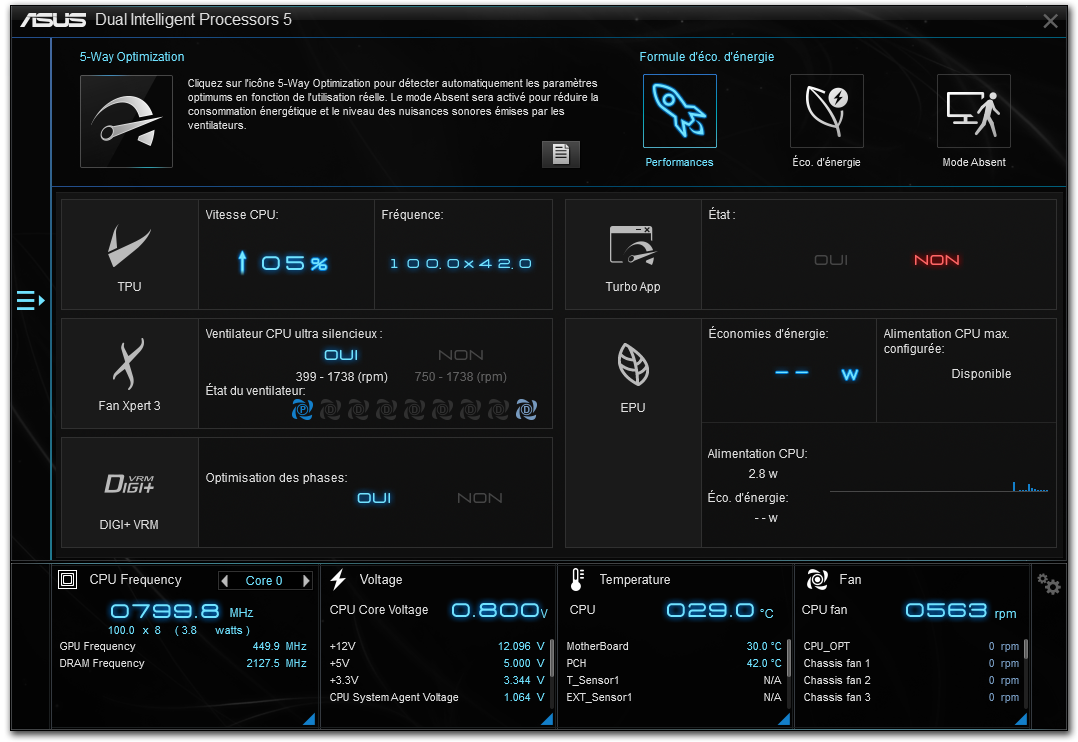Open the EPU leaf panel
Viewport: 1078px width, 742px height.
tap(633, 373)
